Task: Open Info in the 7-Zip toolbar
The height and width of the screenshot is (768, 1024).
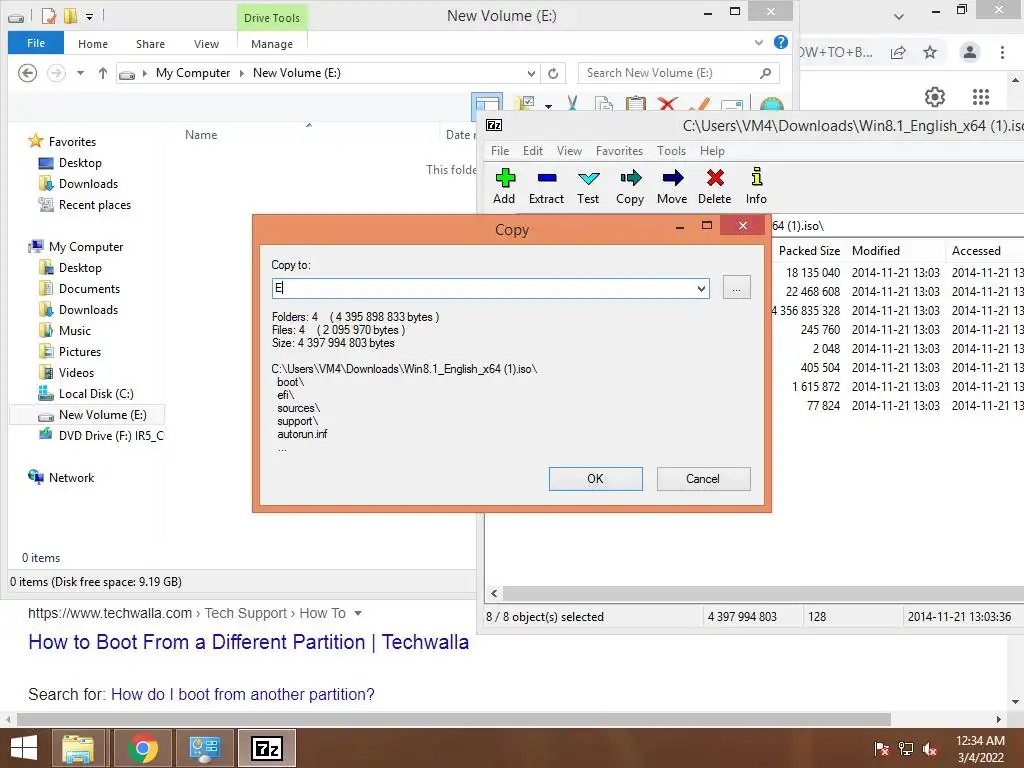Action: click(x=756, y=186)
